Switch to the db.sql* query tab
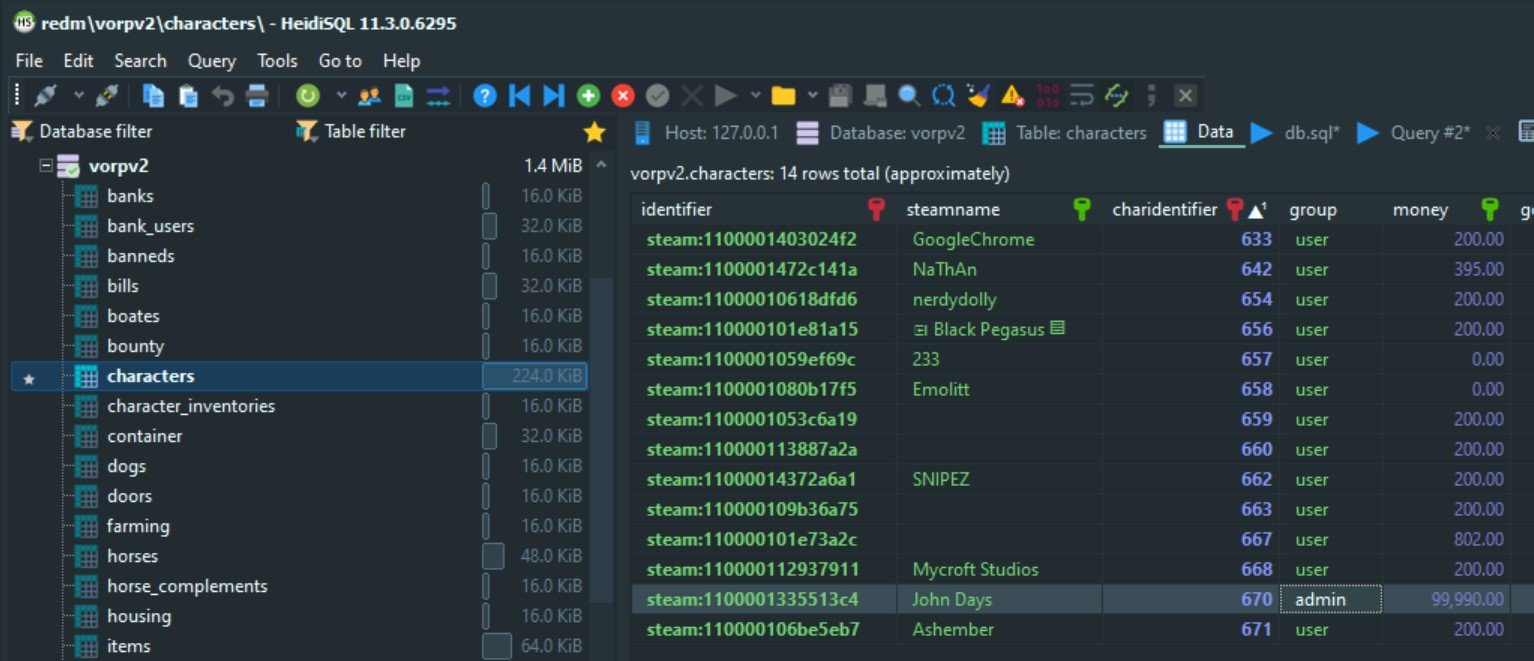This screenshot has height=661, width=1534. pyautogui.click(x=1296, y=132)
